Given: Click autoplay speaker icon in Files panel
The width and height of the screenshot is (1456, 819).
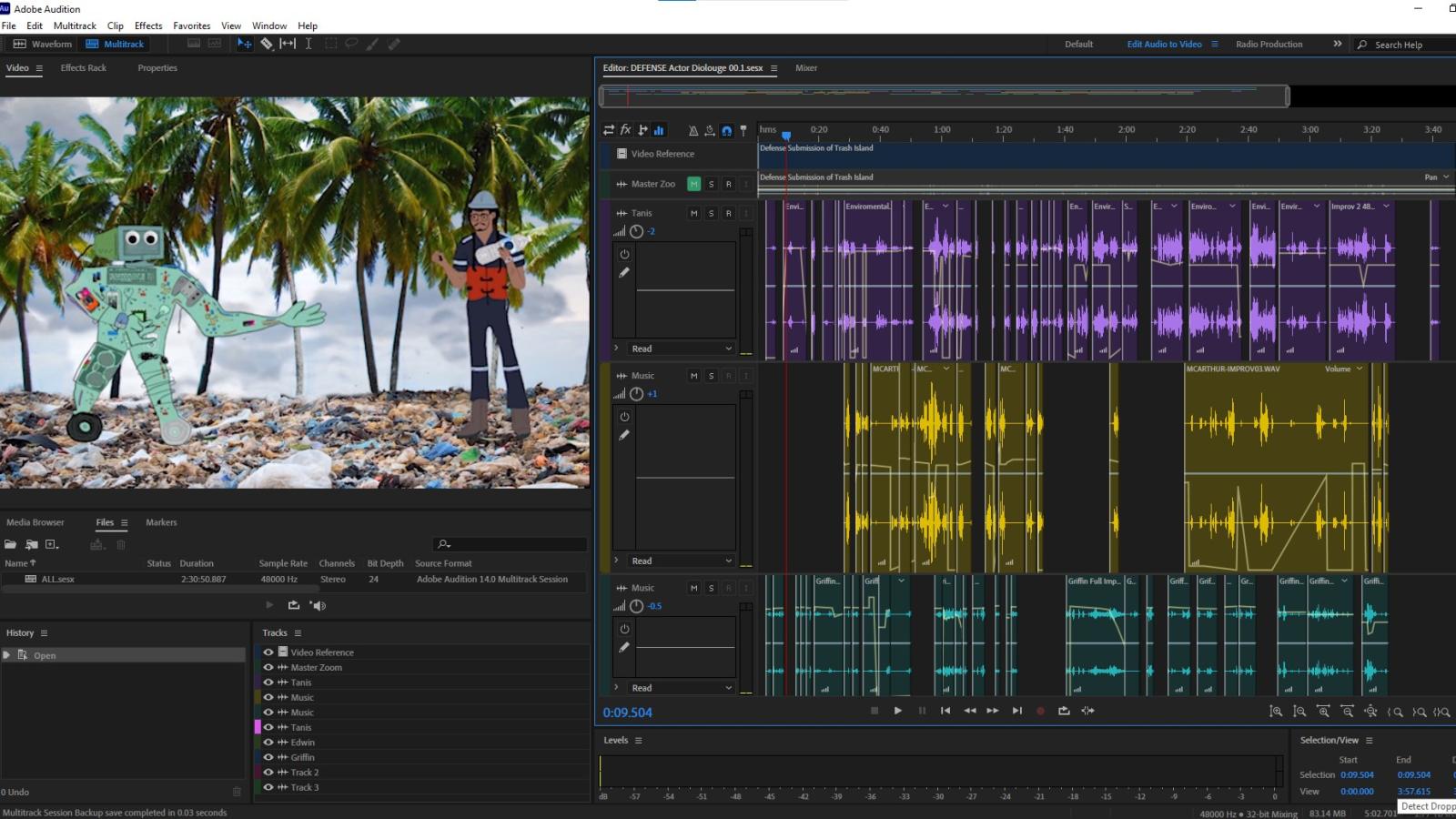Looking at the screenshot, I should click(x=318, y=605).
